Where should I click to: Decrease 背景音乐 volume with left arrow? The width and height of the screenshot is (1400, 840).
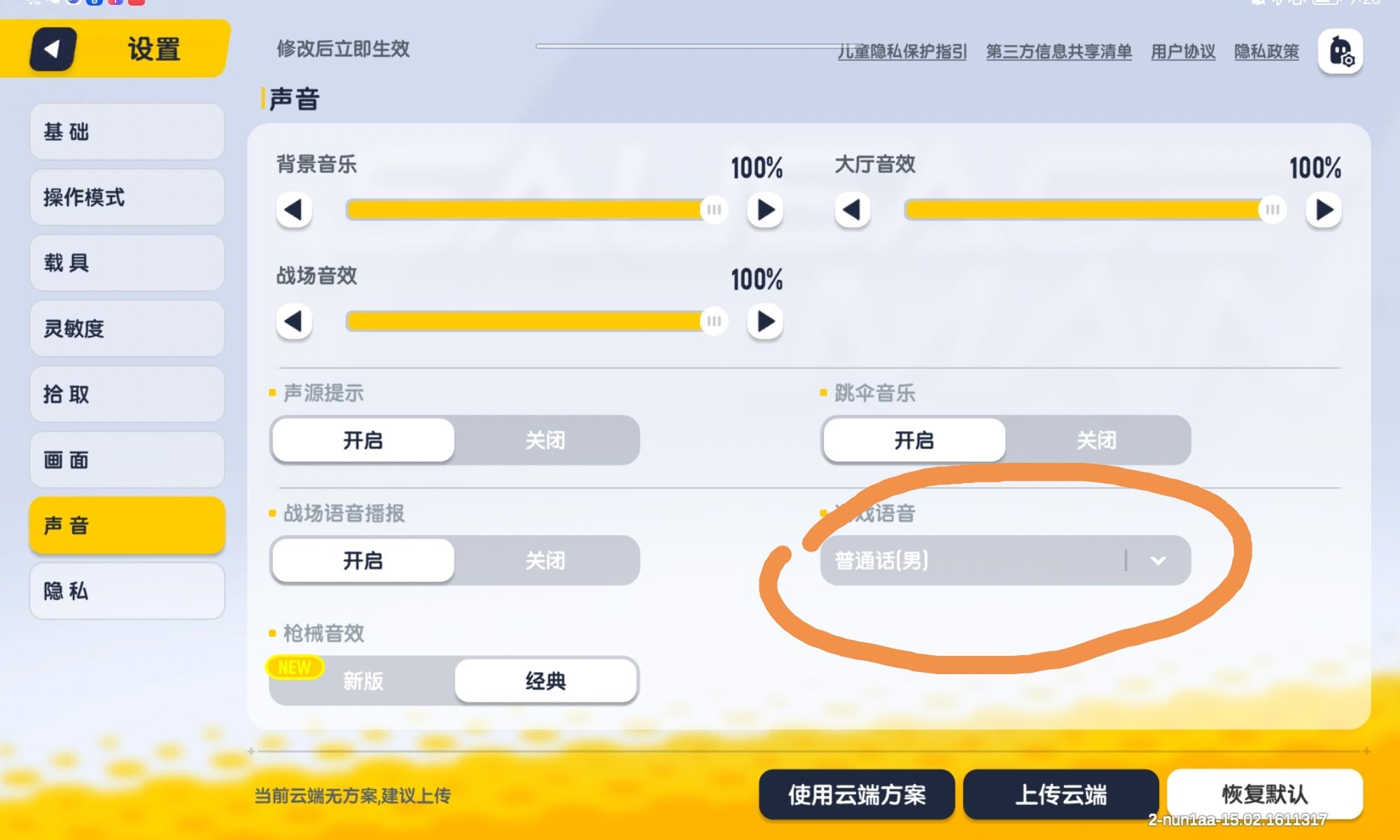(x=294, y=209)
